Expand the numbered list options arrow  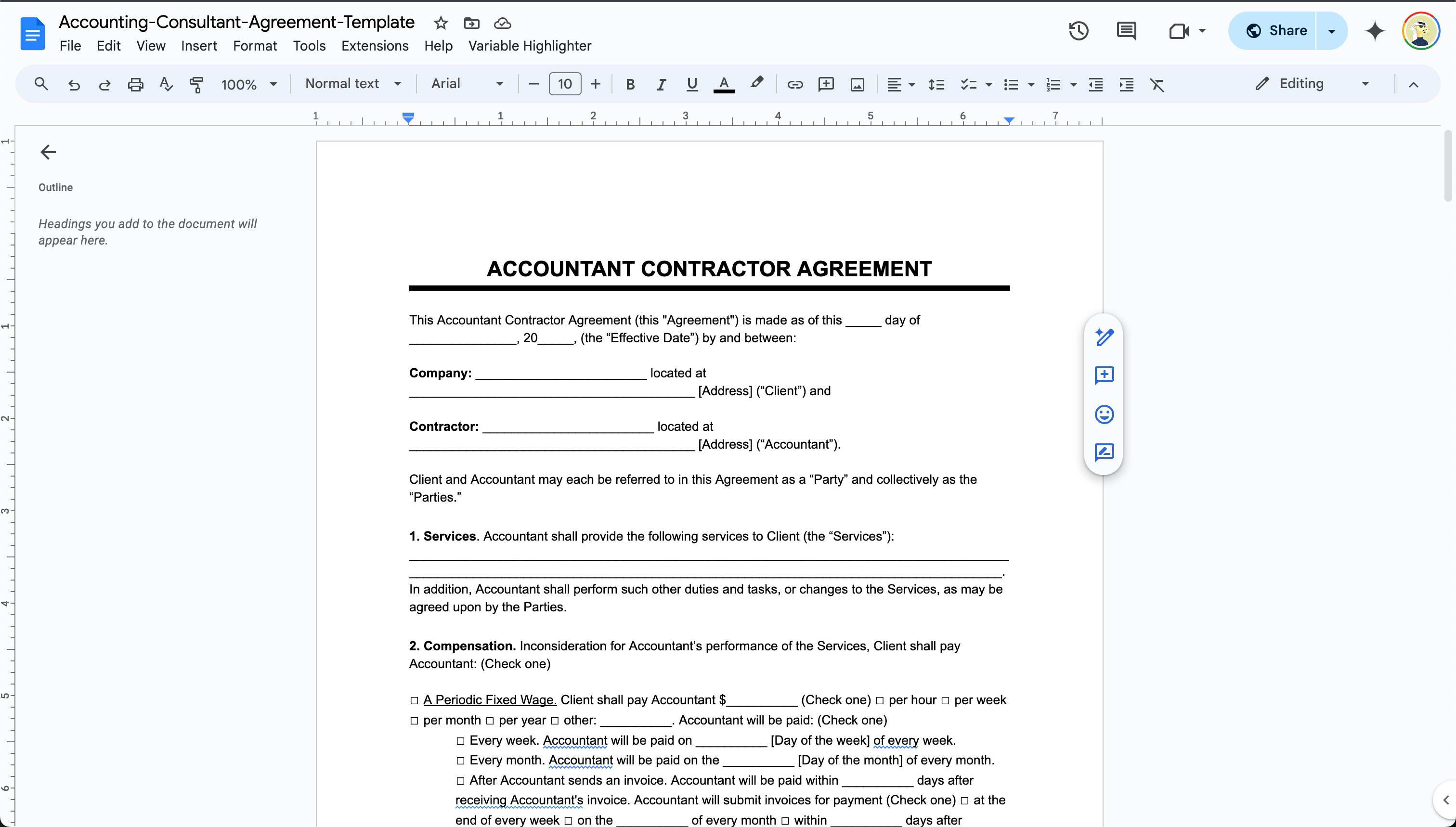click(x=1073, y=85)
